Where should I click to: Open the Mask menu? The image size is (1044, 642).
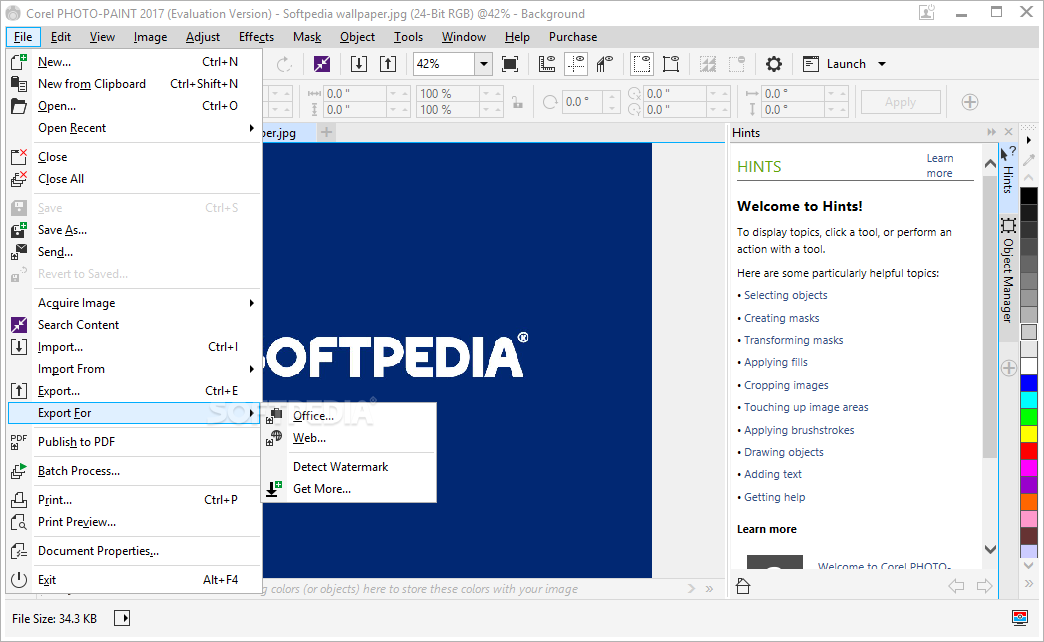(307, 37)
